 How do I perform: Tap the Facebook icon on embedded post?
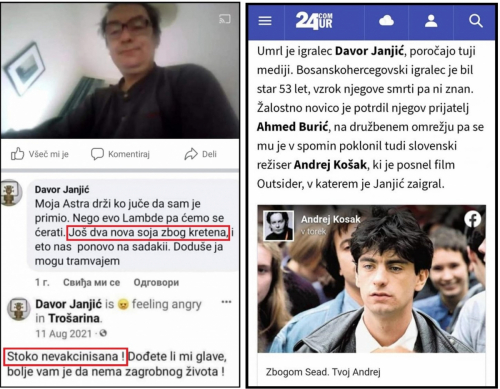[473, 219]
